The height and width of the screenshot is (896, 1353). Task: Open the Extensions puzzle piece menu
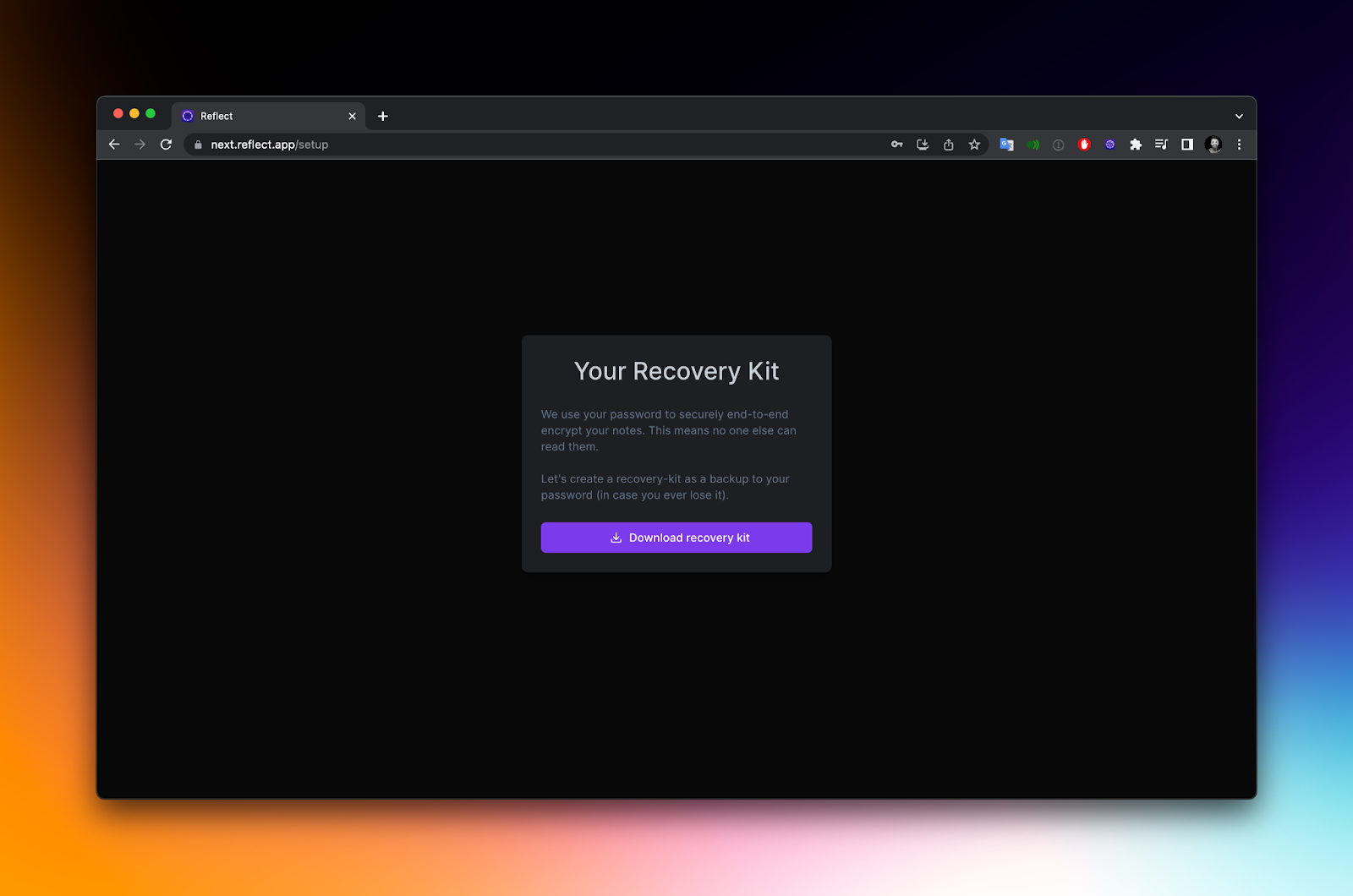[x=1136, y=145]
